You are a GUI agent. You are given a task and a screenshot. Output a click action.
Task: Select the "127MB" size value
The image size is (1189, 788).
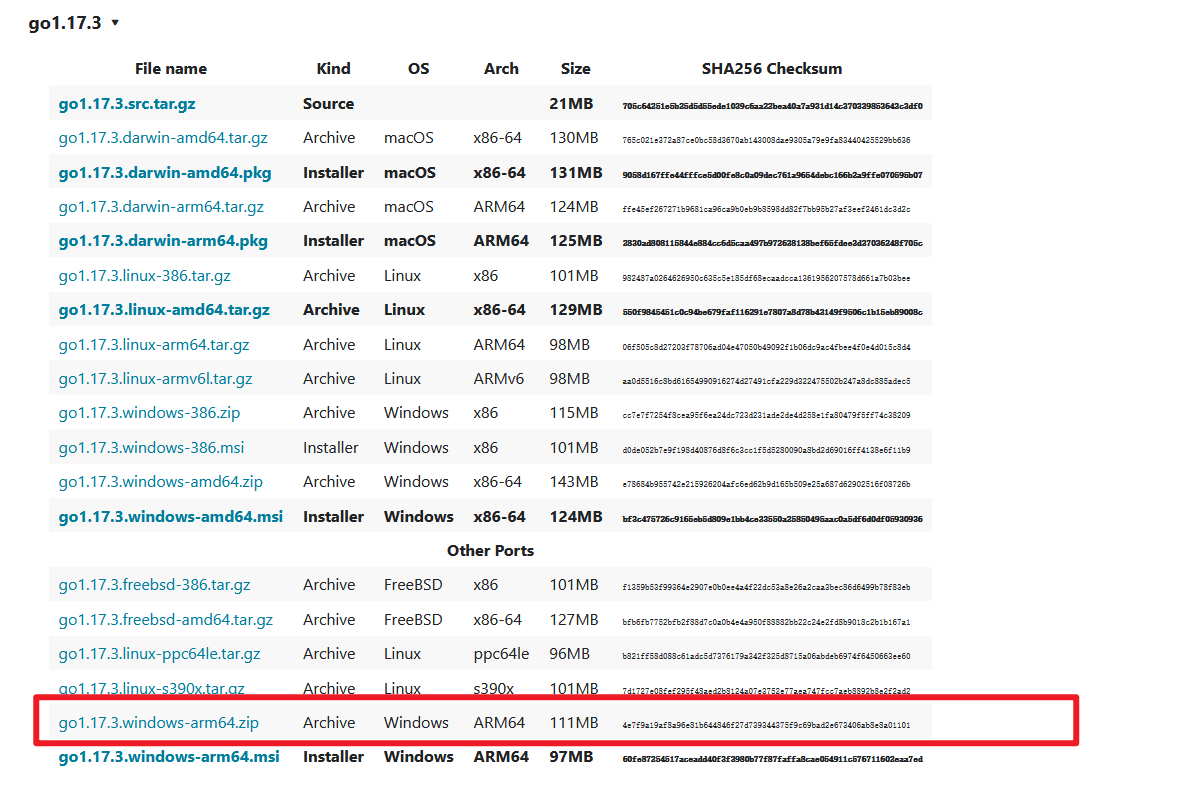574,620
